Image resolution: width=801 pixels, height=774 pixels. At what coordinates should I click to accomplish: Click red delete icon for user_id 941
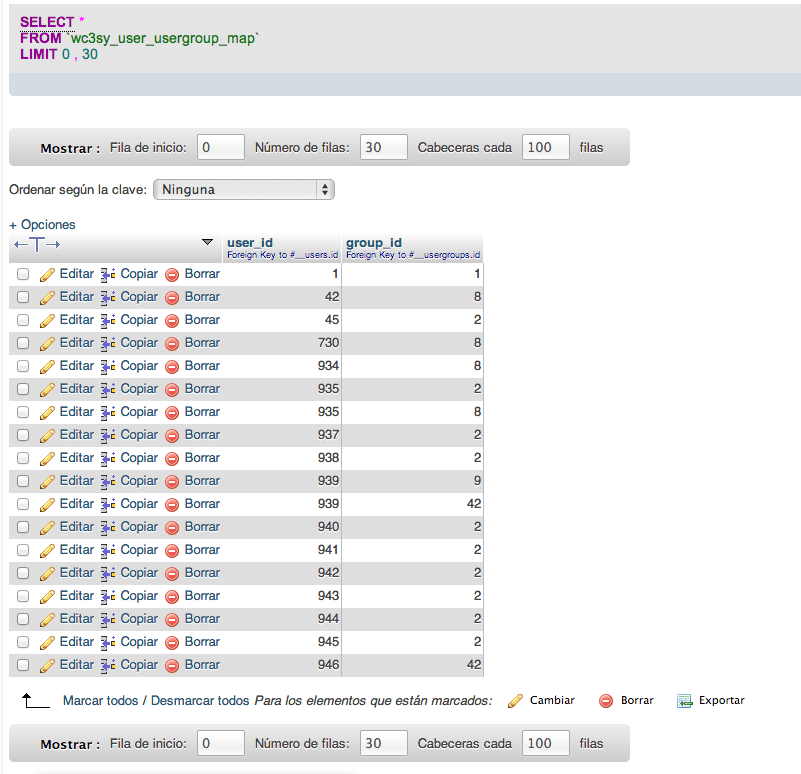pos(172,550)
